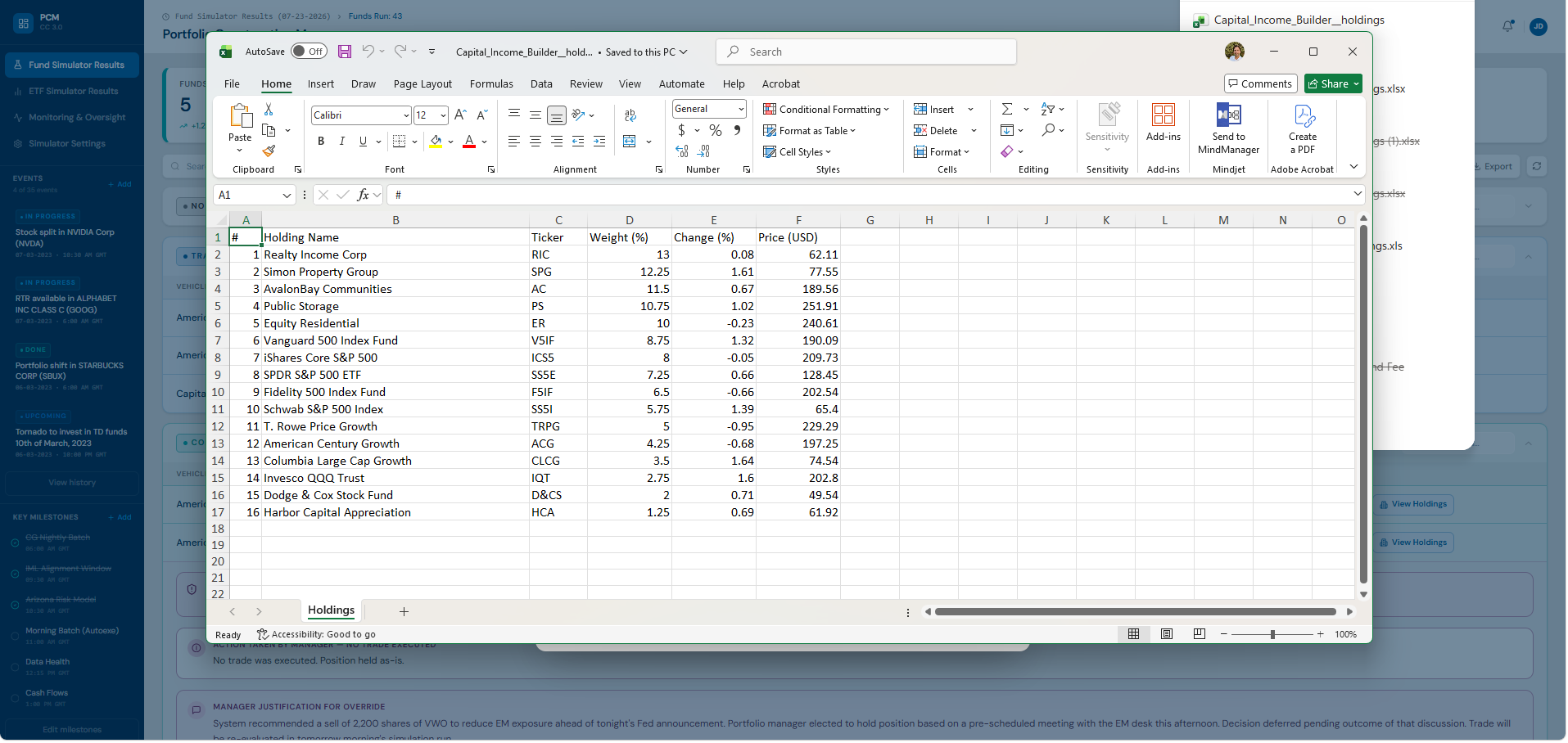Viewport: 1568px width, 743px height.
Task: Switch to Page Layout view in status bar
Action: point(1167,635)
